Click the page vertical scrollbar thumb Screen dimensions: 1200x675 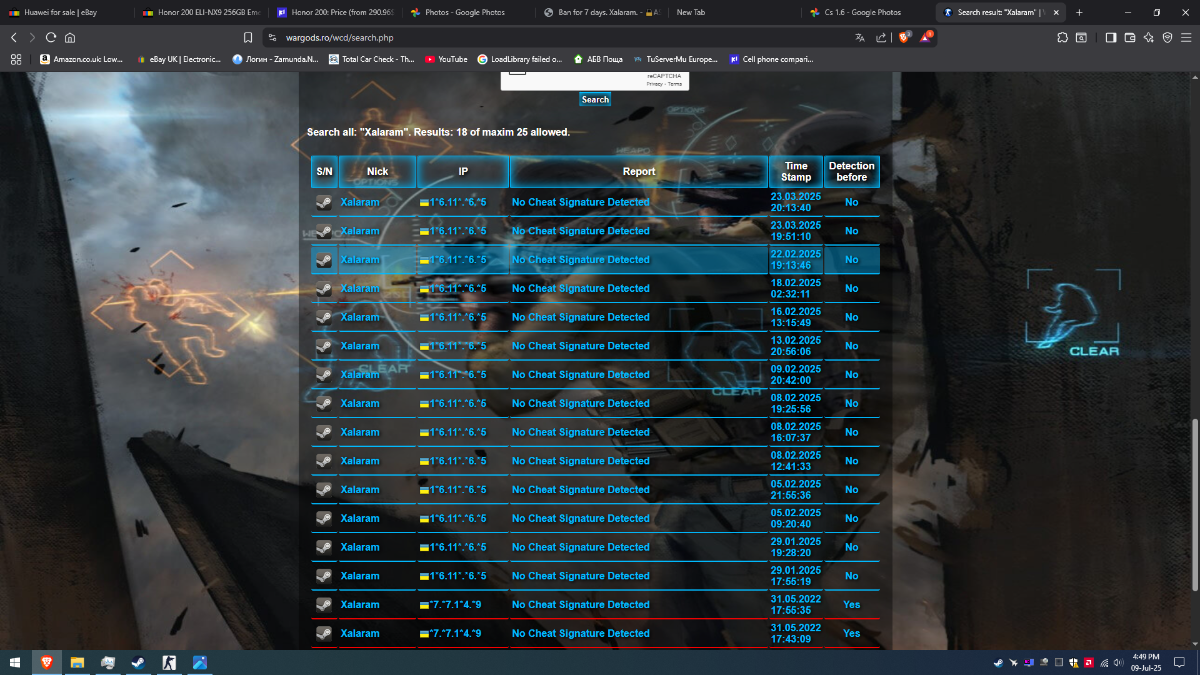pos(1195,504)
